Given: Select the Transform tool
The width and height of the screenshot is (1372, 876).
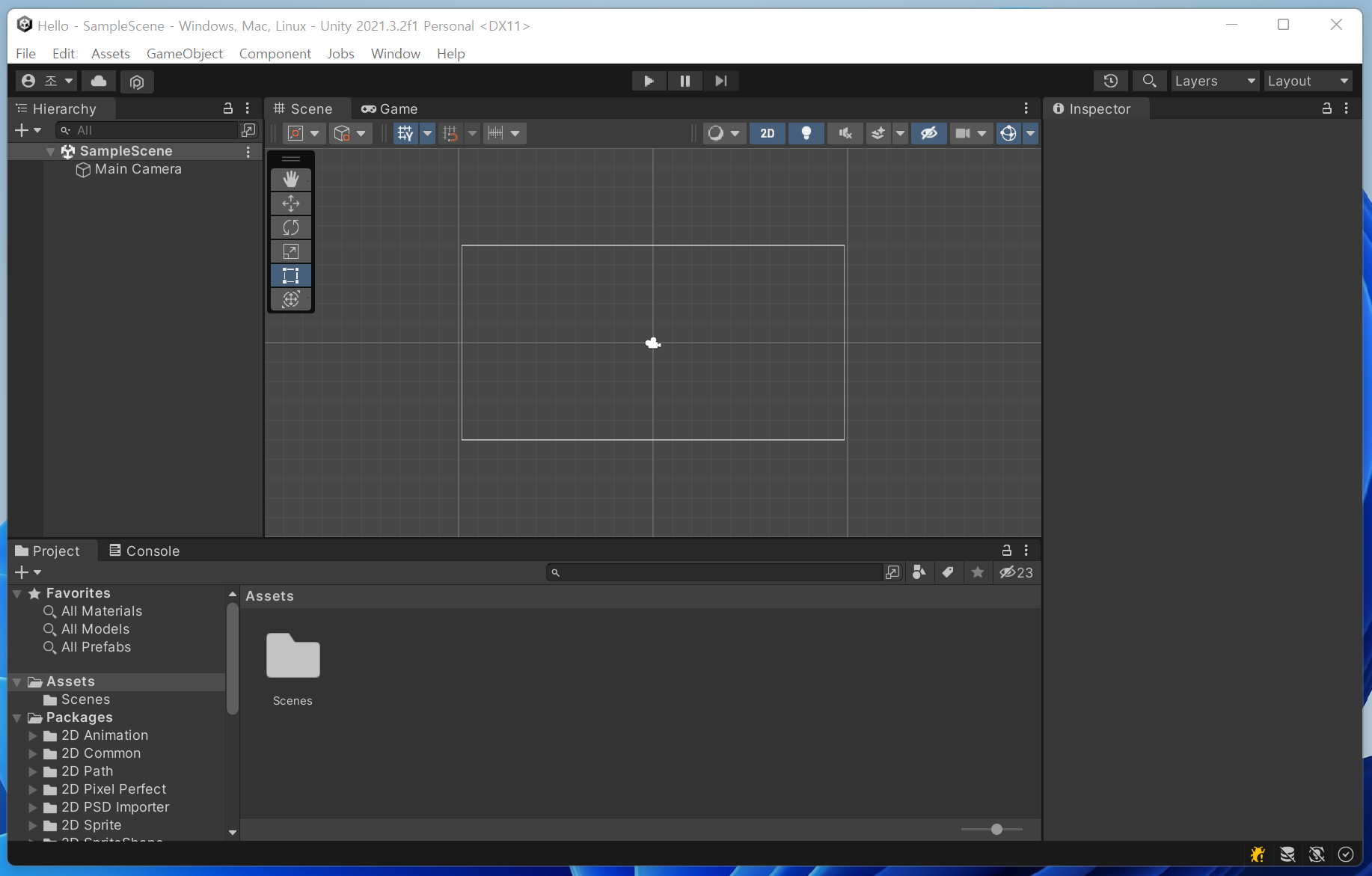Looking at the screenshot, I should pyautogui.click(x=291, y=299).
